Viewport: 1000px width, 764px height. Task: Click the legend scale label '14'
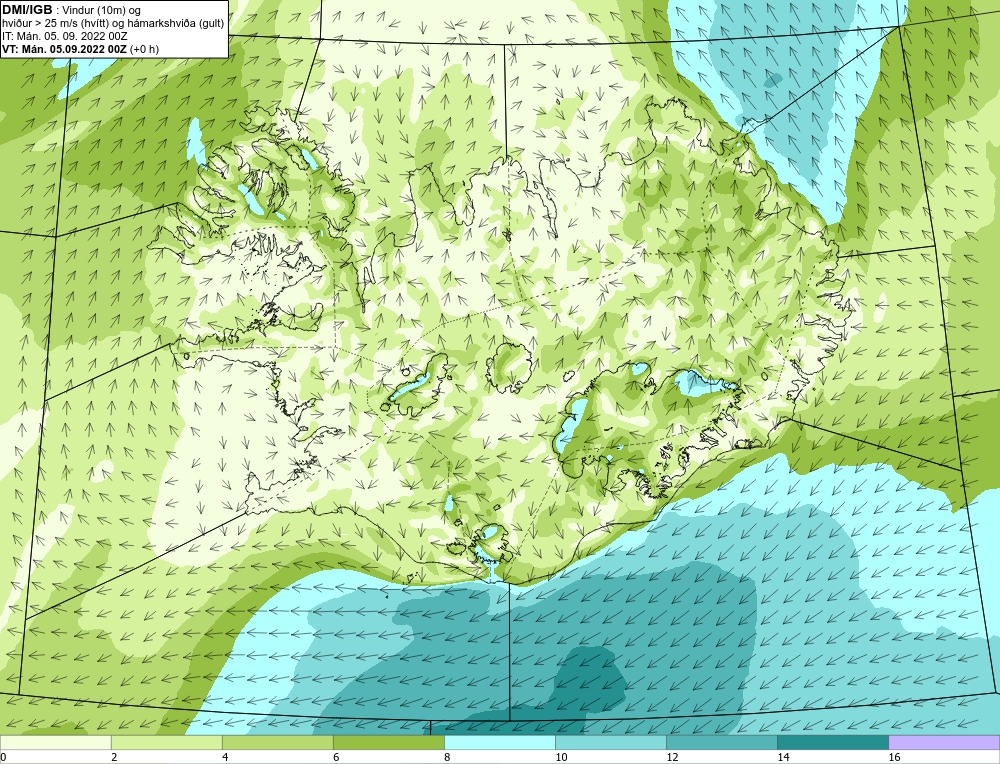[x=783, y=757]
